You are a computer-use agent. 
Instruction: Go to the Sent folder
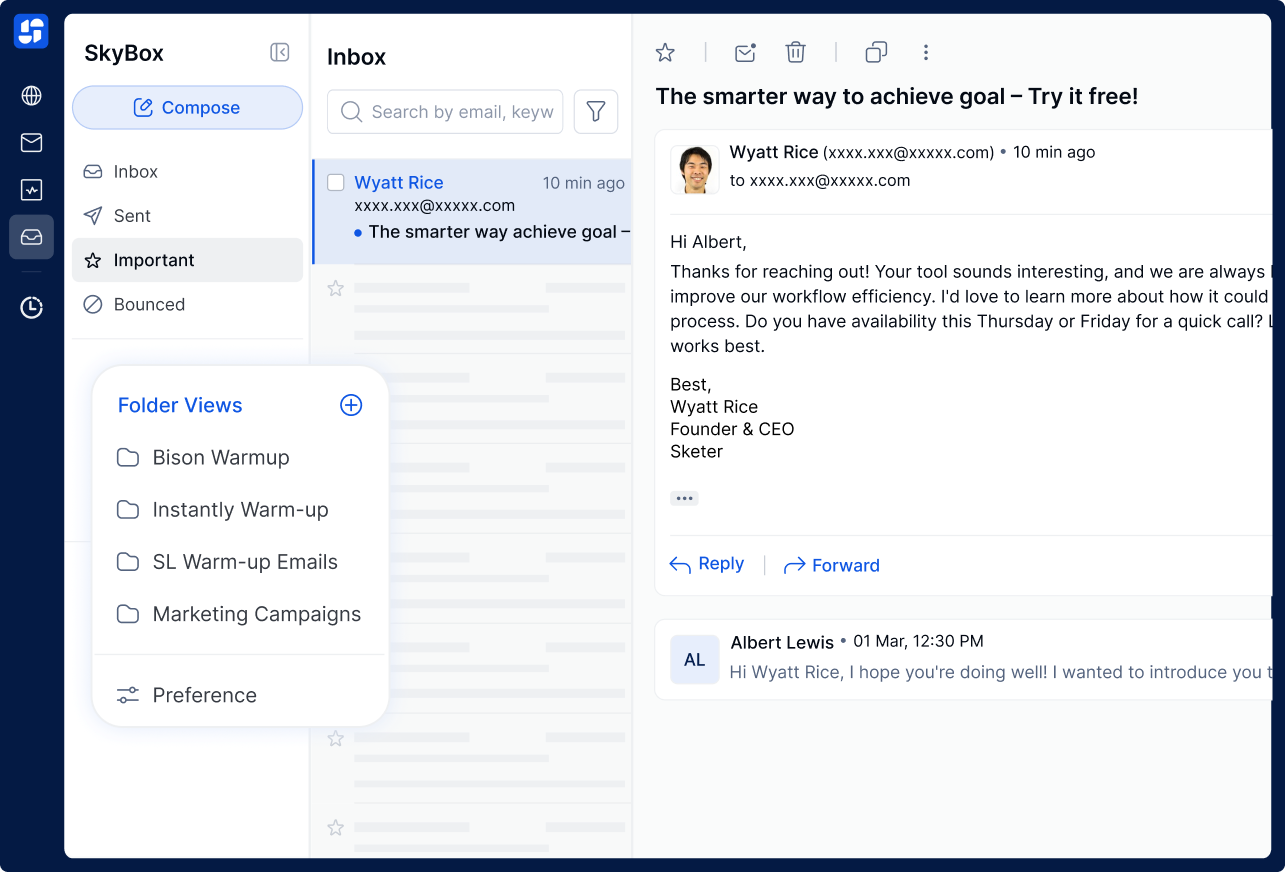tap(187, 216)
